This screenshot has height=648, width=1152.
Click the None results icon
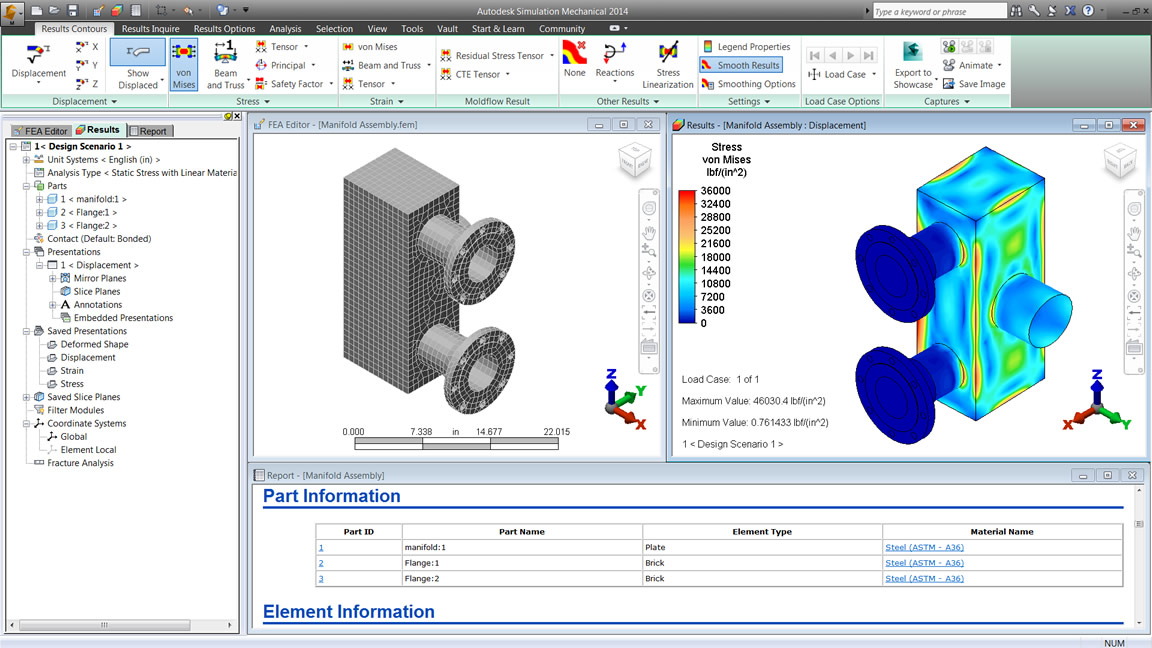pos(574,60)
